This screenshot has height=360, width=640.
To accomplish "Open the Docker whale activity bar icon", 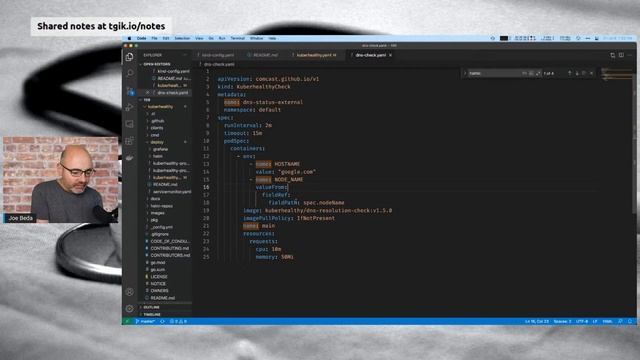I will (x=129, y=158).
